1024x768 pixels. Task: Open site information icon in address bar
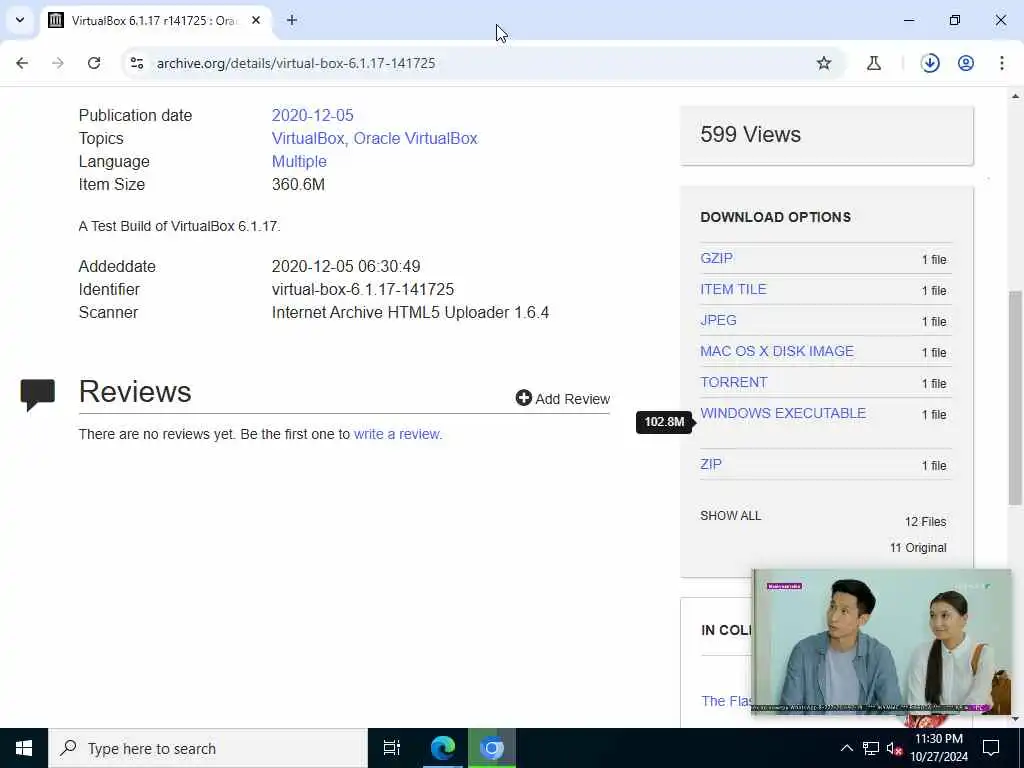(136, 63)
